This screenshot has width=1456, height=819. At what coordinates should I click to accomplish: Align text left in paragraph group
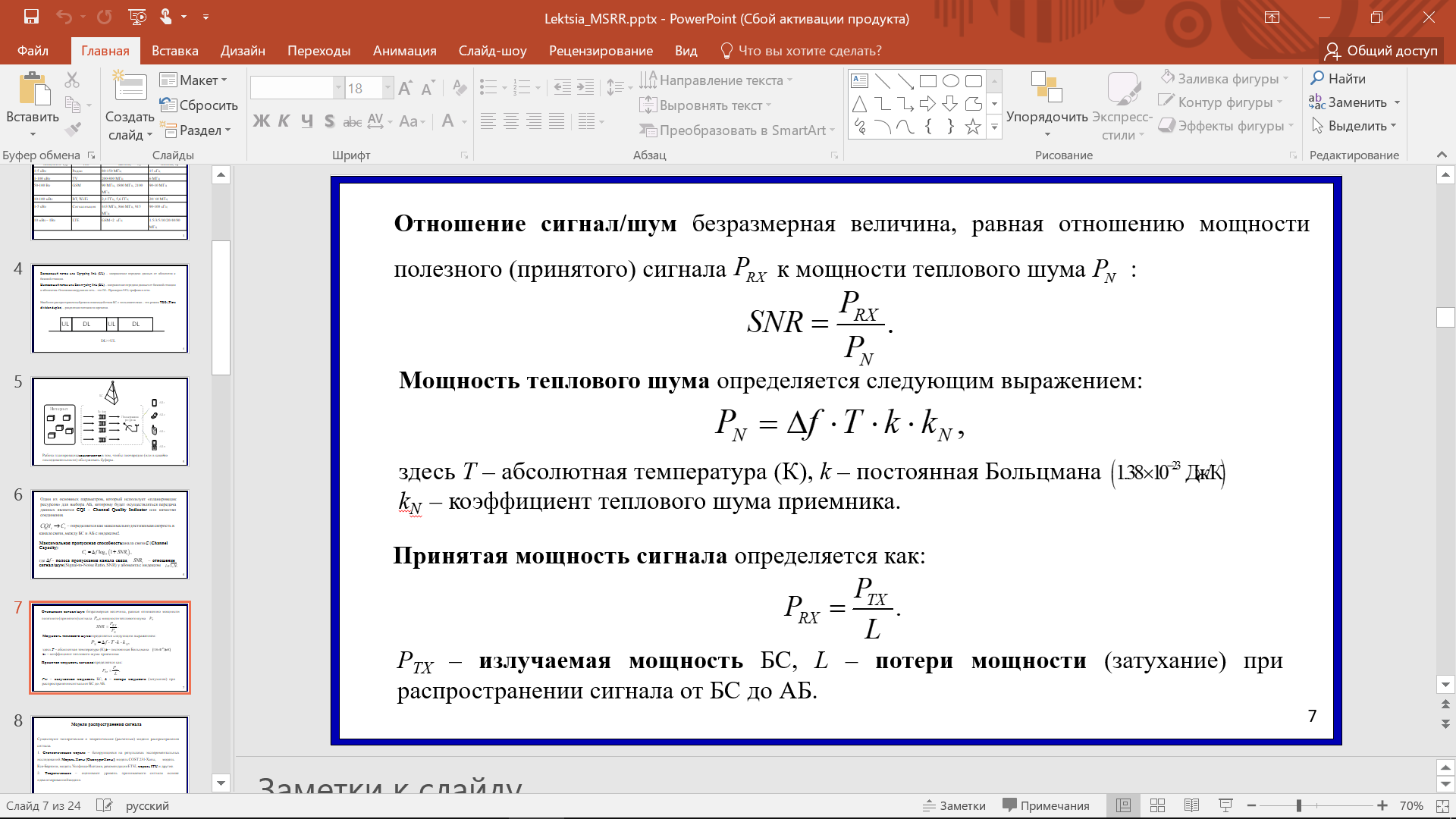(x=488, y=121)
